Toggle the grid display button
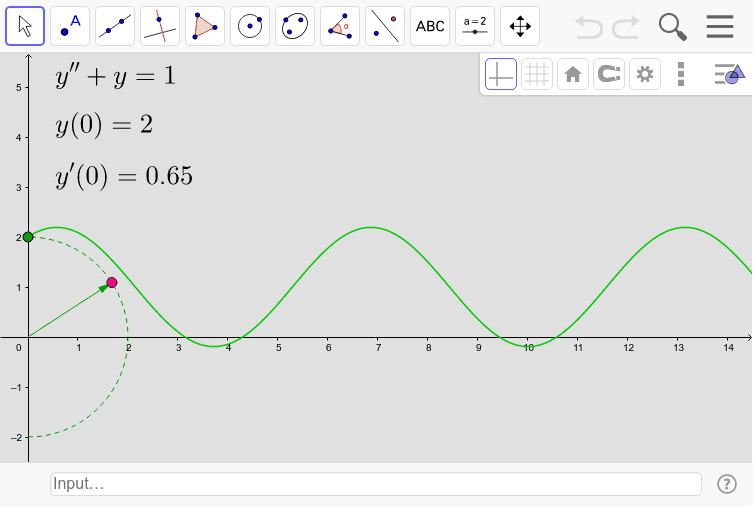754x507 pixels. point(537,74)
